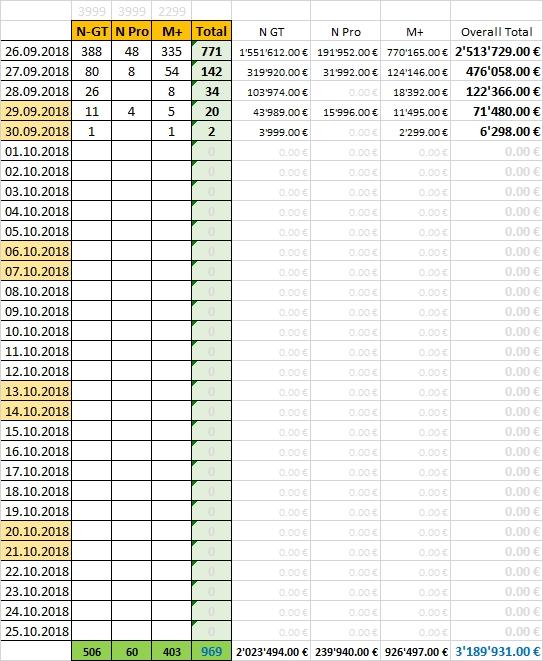
Task: Click the Overall Total column header
Action: [x=497, y=32]
